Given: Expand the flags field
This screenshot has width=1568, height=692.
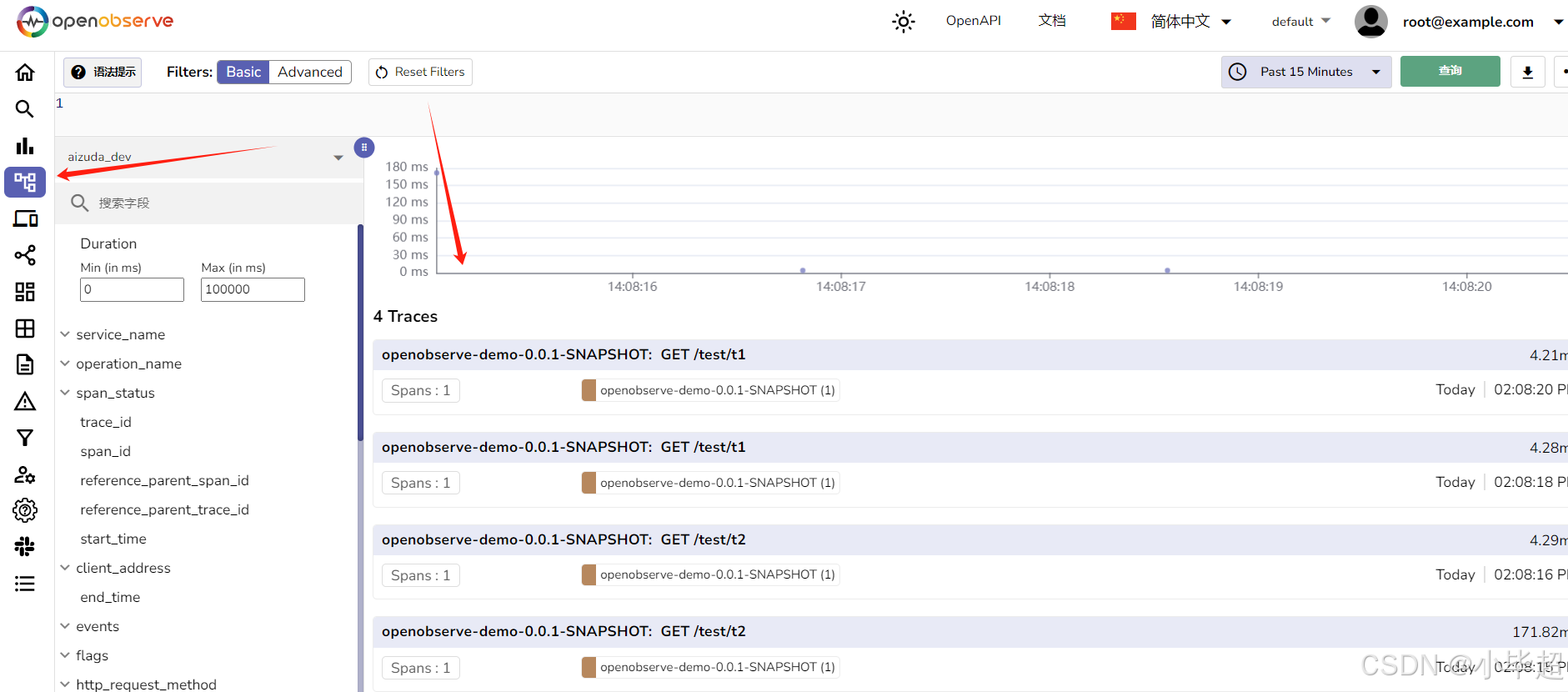Looking at the screenshot, I should click(92, 655).
